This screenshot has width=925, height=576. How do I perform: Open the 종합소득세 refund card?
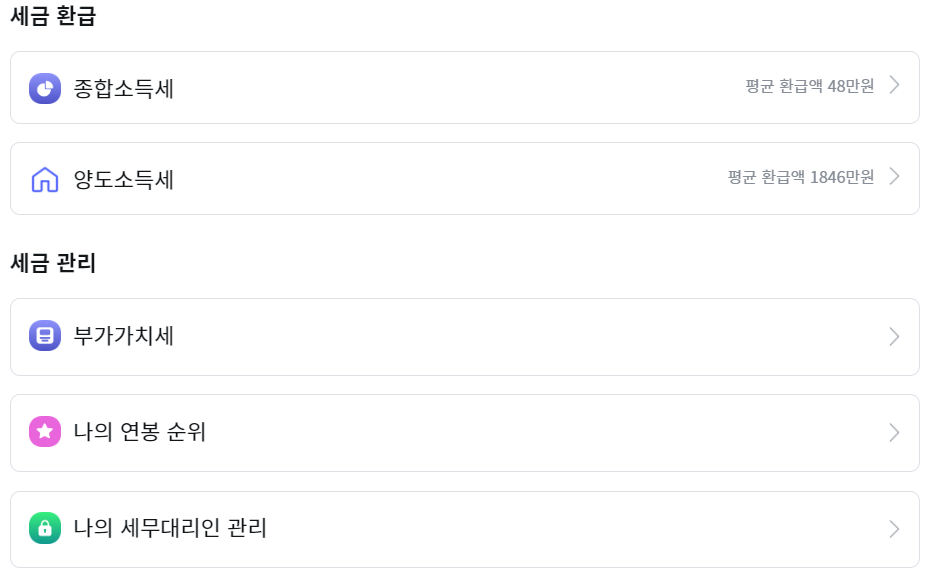tap(462, 87)
